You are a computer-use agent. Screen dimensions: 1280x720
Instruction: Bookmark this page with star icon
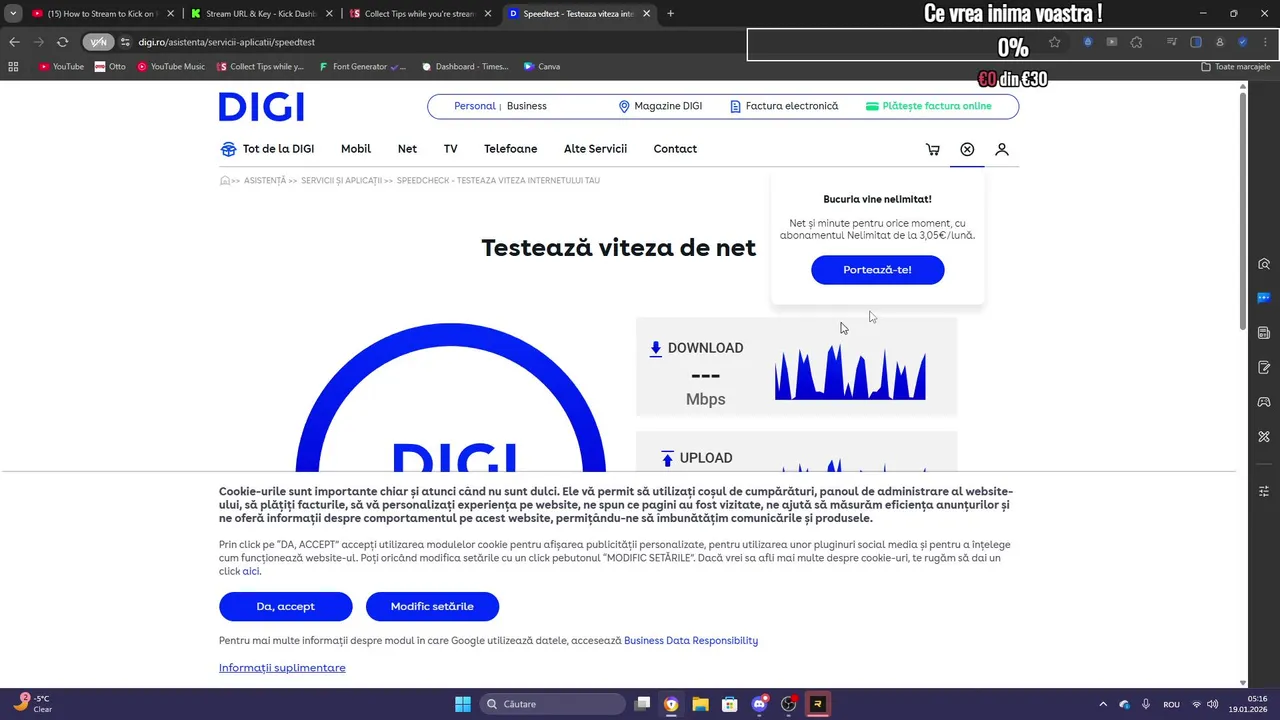[1054, 42]
